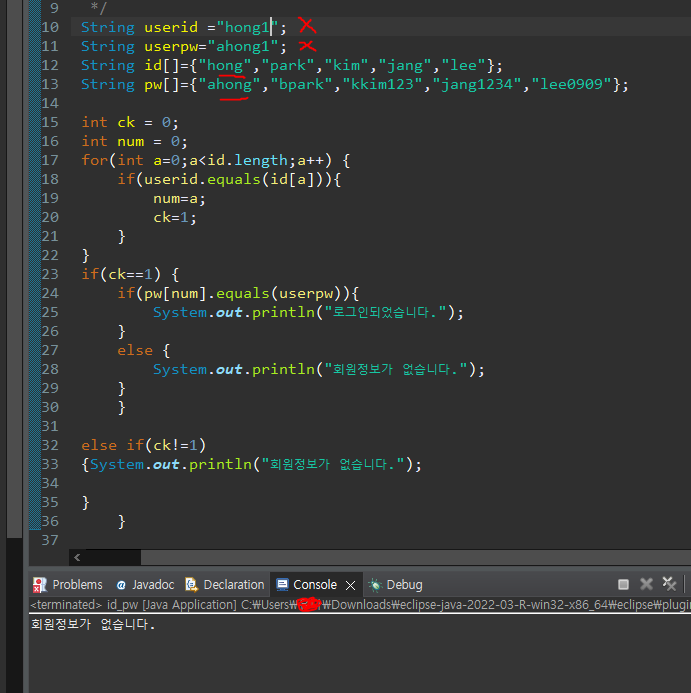
Task: Click the userpw "ahong1" string literal
Action: [x=243, y=46]
